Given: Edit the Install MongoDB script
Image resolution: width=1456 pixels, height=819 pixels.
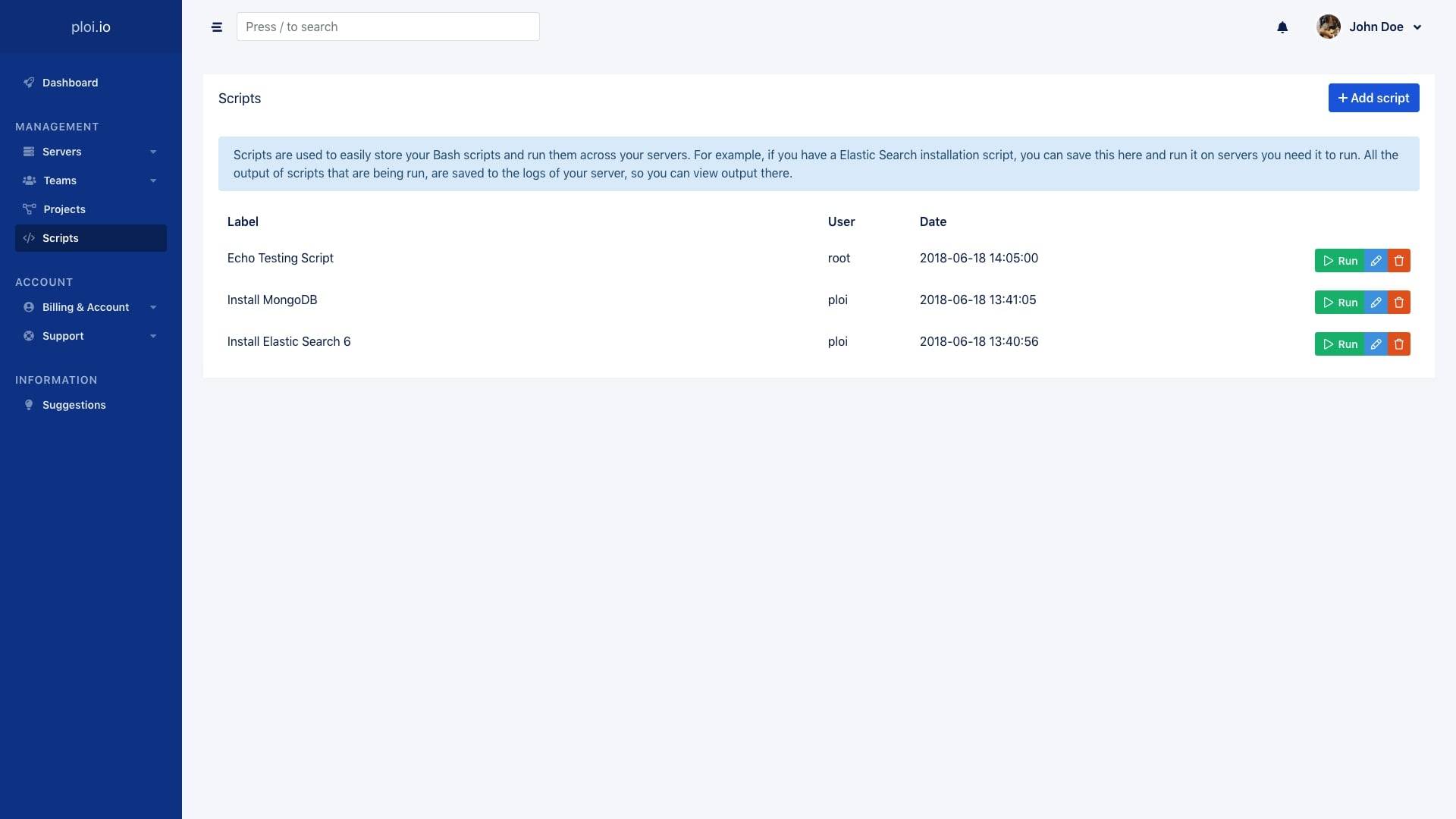Looking at the screenshot, I should click(1376, 303).
